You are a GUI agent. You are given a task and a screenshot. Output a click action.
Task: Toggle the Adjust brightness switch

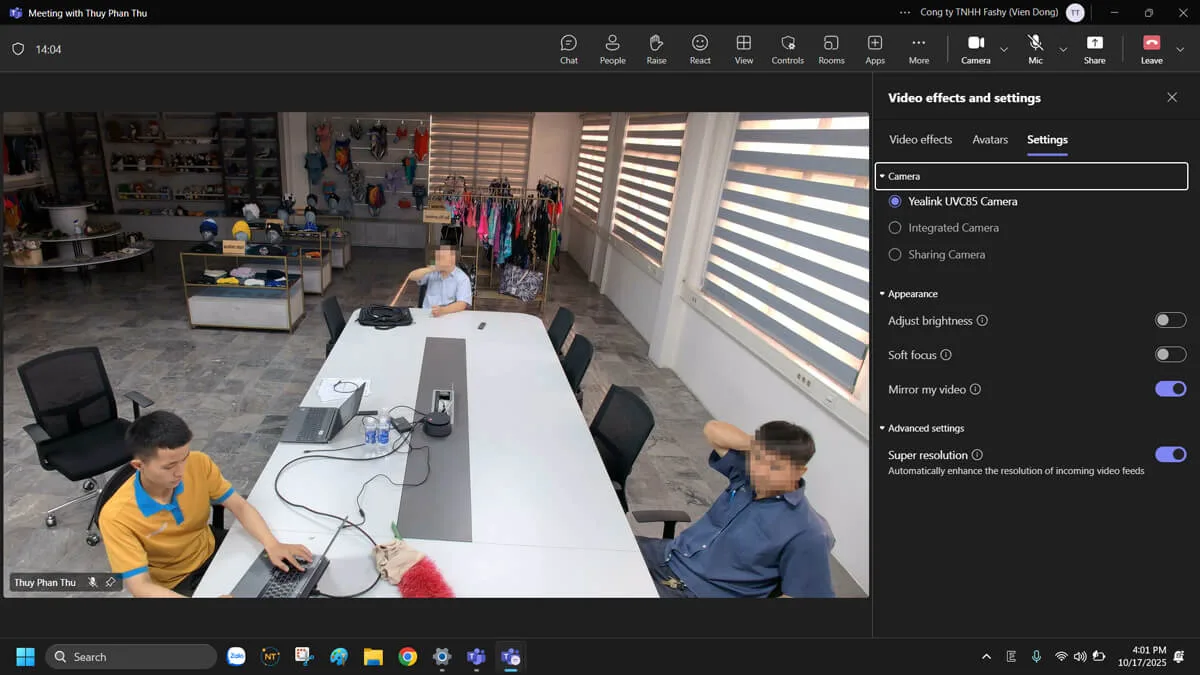(1170, 321)
